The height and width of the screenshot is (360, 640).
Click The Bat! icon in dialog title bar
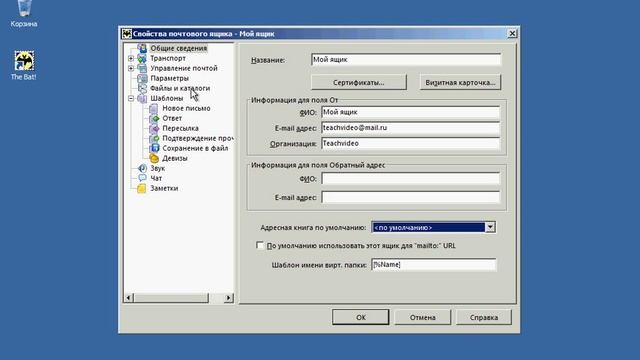pos(127,34)
